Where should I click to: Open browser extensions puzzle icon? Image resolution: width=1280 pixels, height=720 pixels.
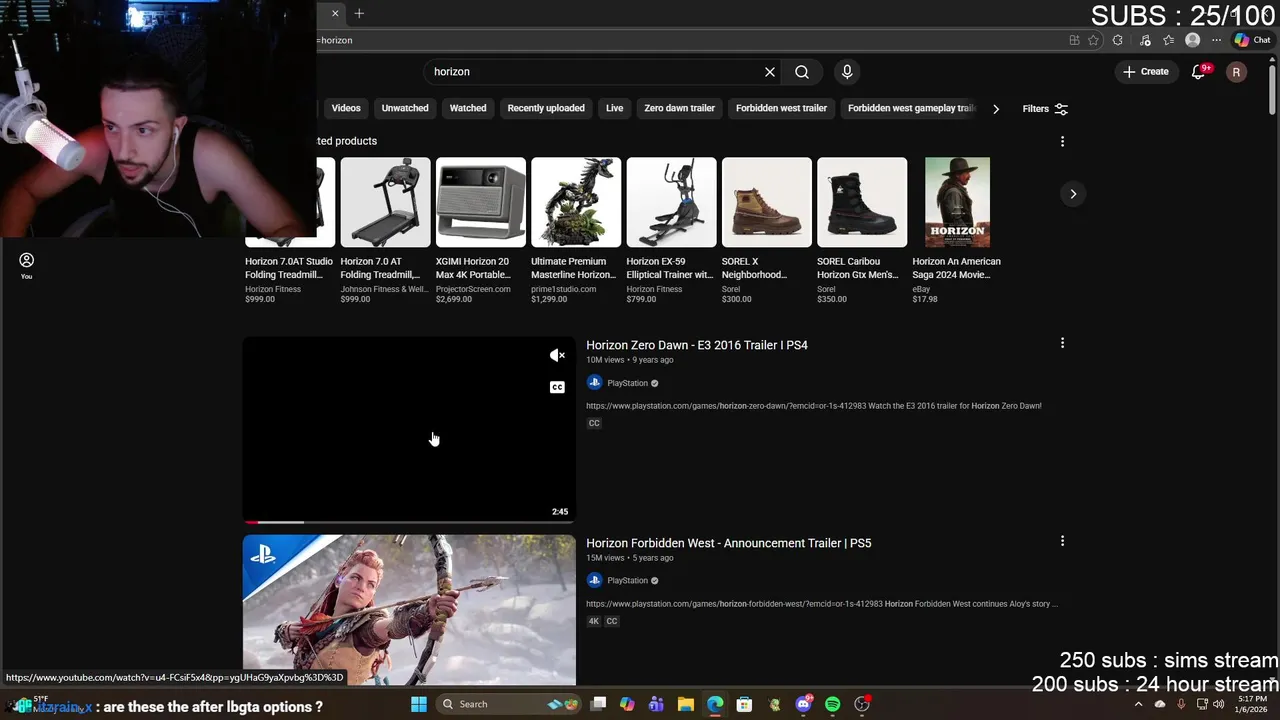(1117, 40)
